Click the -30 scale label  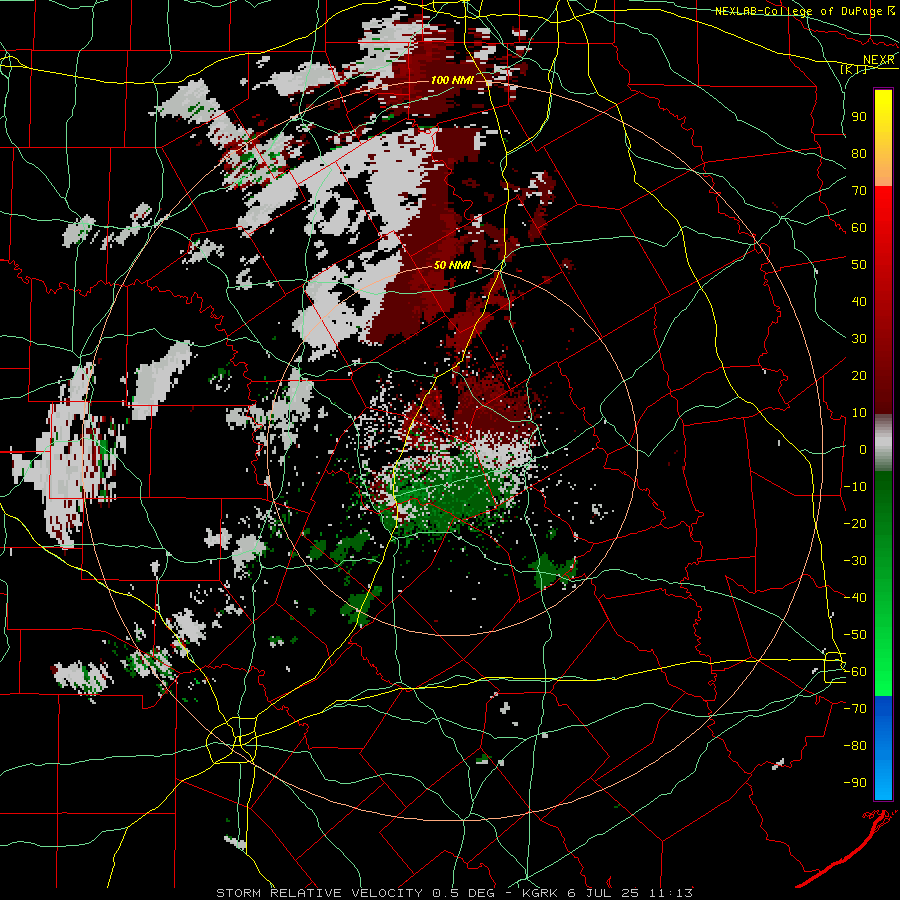click(x=855, y=561)
